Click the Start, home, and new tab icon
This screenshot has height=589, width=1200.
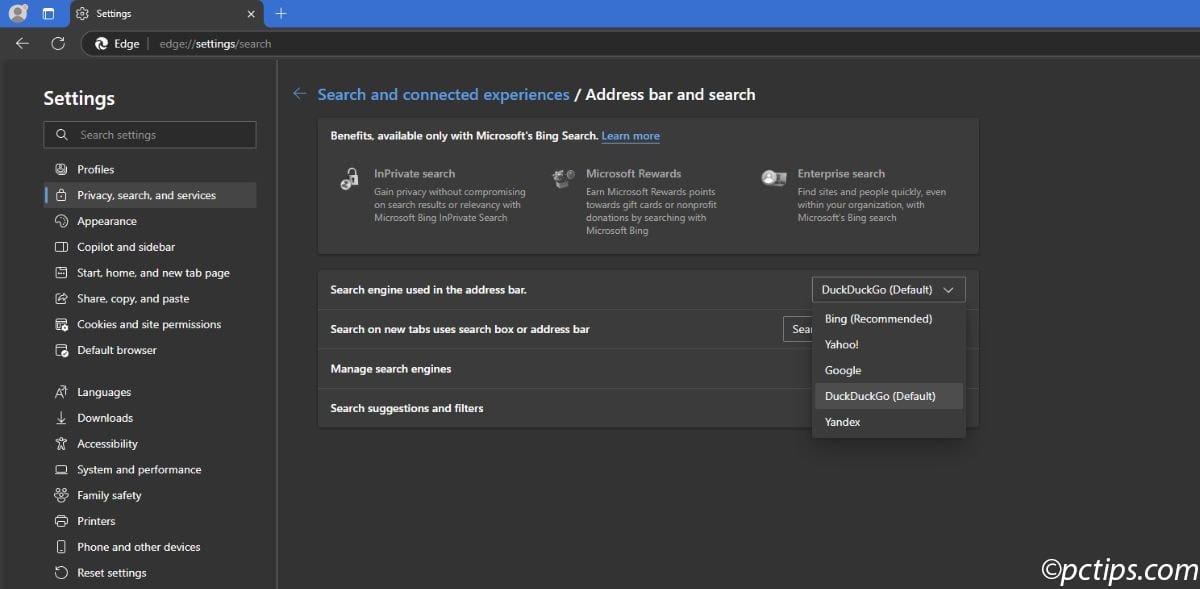click(61, 273)
